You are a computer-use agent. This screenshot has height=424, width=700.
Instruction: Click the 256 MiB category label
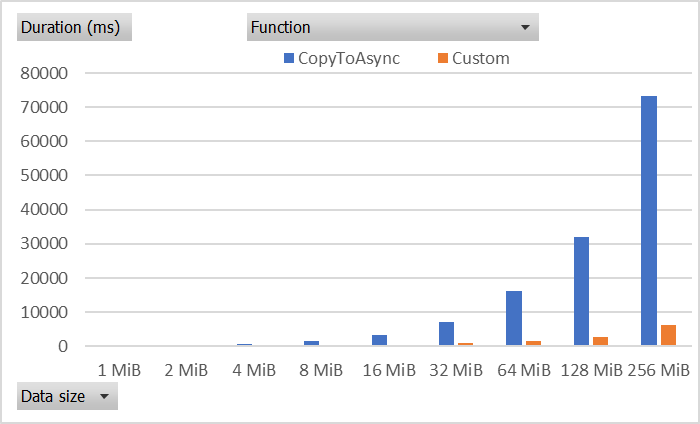point(659,370)
